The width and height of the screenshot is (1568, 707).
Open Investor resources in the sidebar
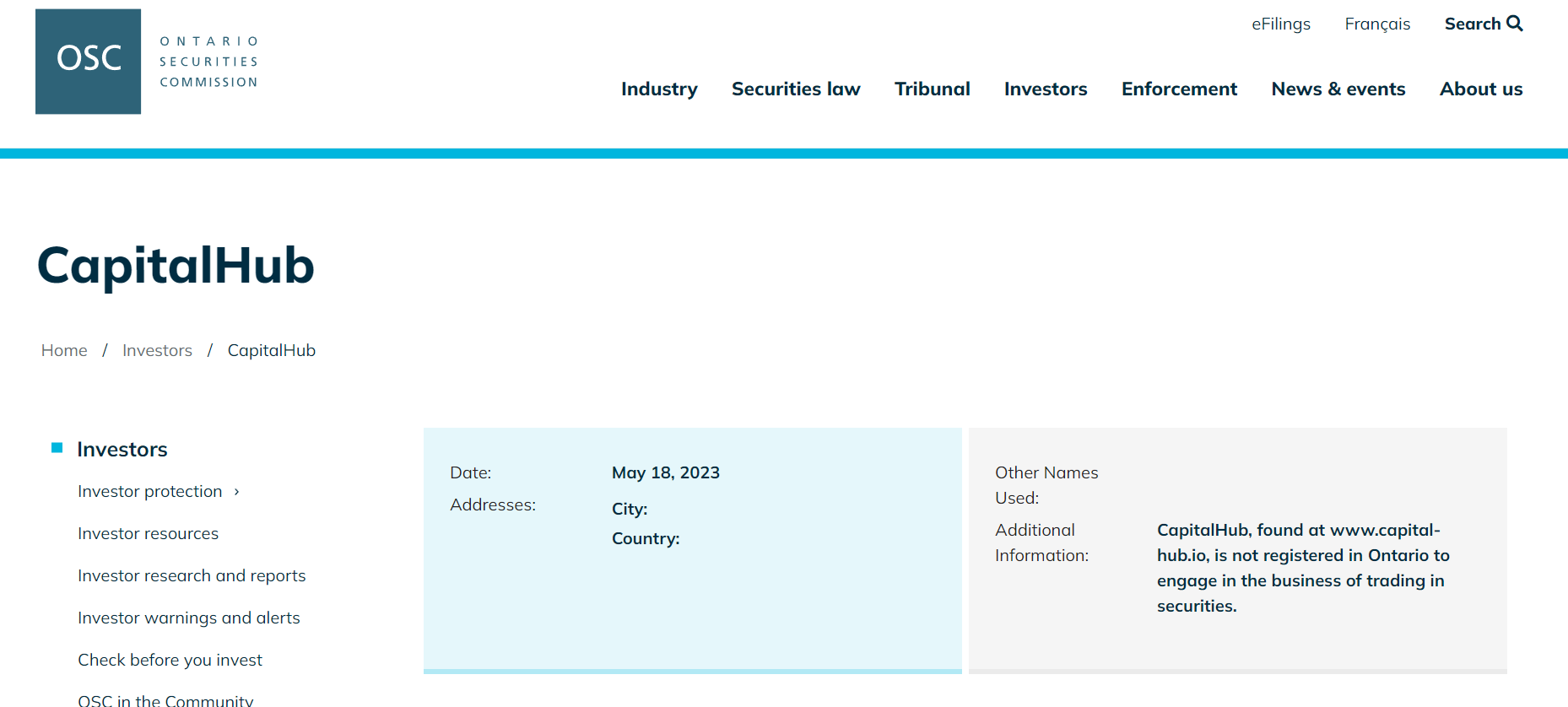(x=148, y=533)
